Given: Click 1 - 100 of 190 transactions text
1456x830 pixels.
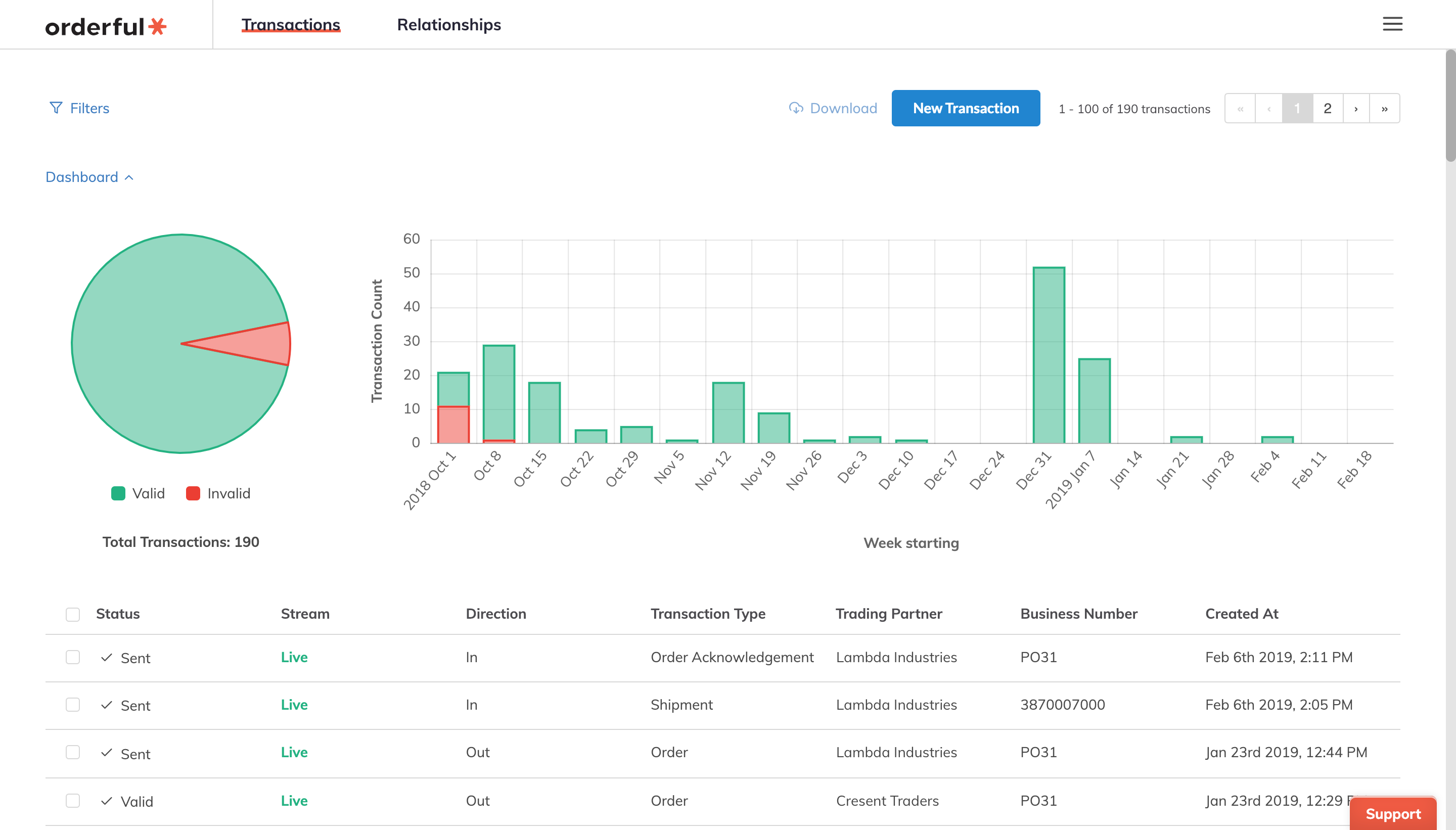Looking at the screenshot, I should point(1134,109).
